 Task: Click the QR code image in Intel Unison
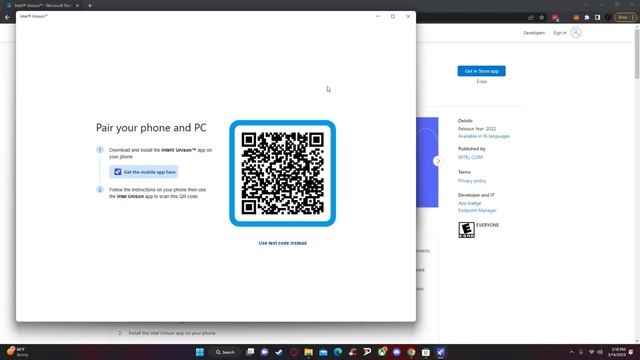[x=282, y=173]
